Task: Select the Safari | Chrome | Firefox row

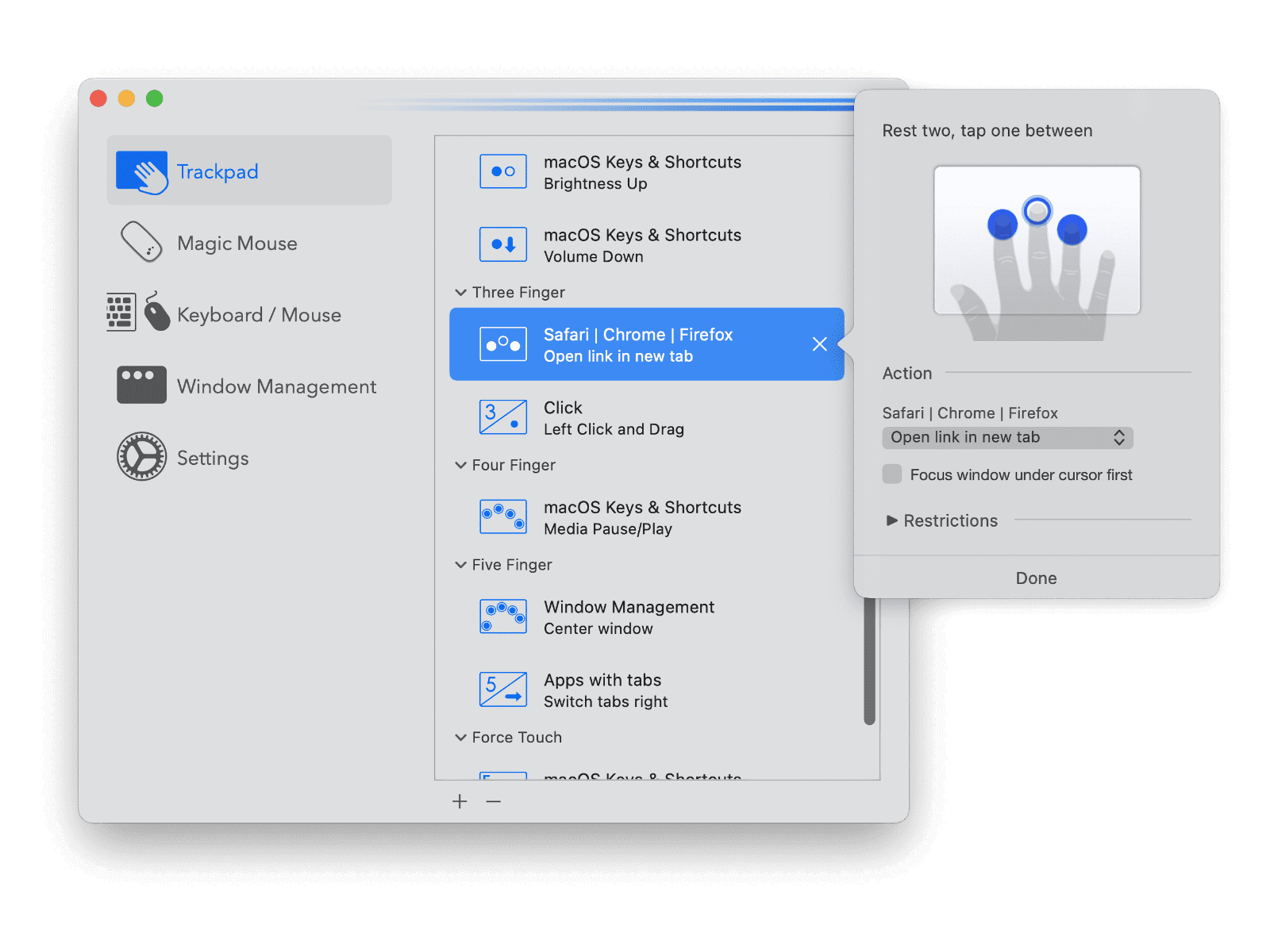Action: [647, 344]
